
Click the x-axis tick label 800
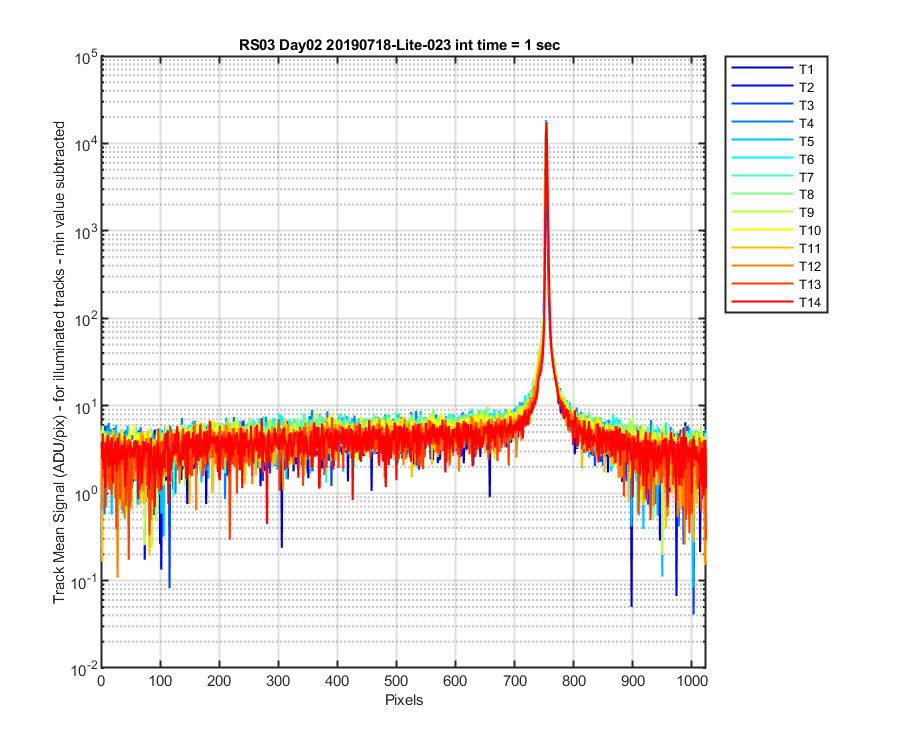click(573, 681)
